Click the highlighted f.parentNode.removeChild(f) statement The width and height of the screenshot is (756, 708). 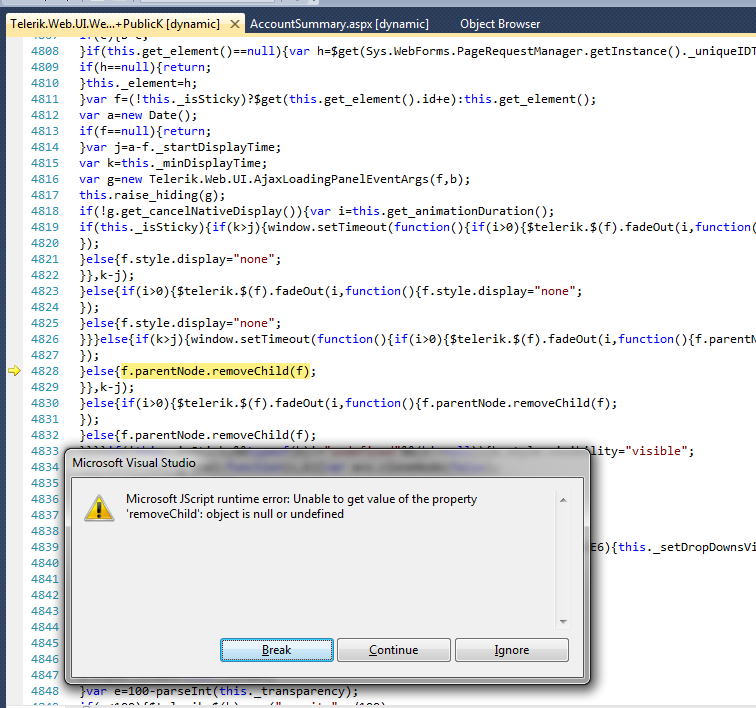point(215,371)
